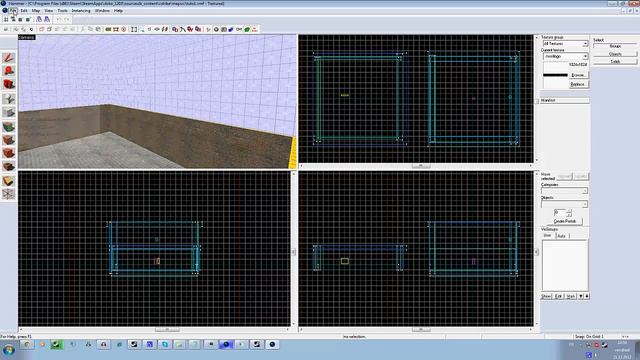Click the Toggle selection bounding box icon
The image size is (640, 360).
(134, 29)
